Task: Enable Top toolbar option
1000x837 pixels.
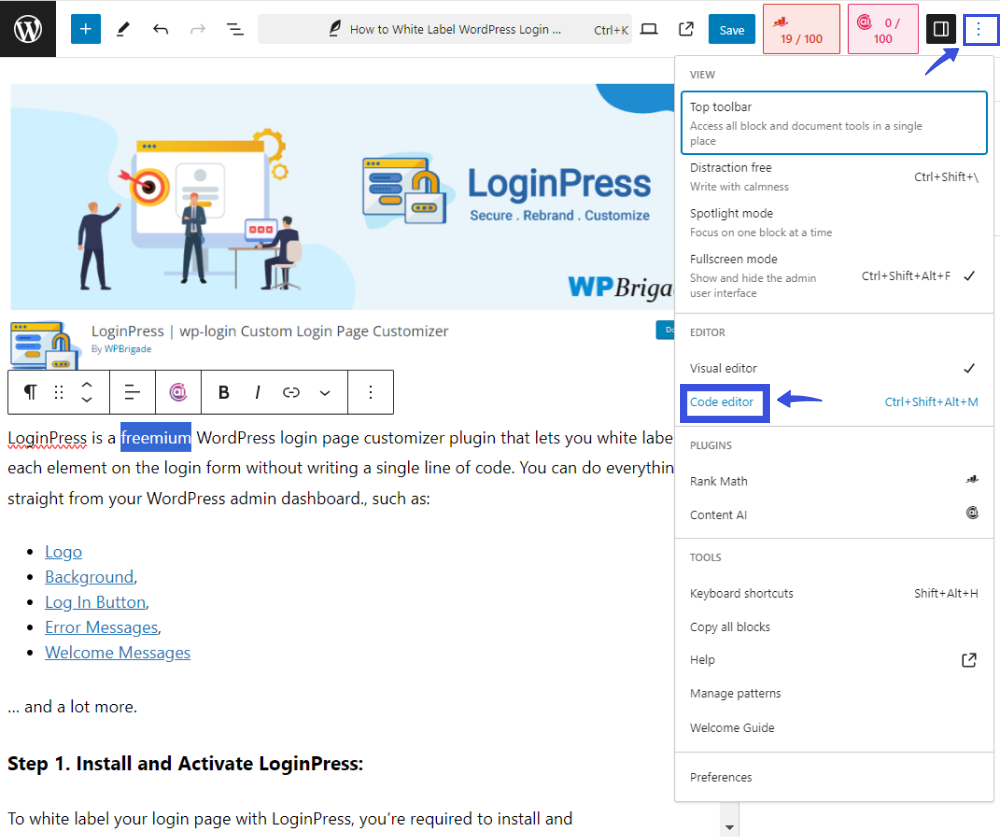Action: [834, 122]
